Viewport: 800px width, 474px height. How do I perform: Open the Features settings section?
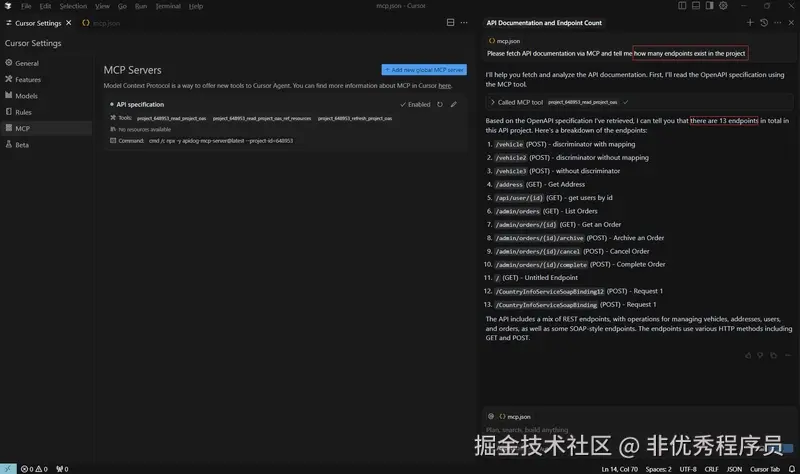pos(23,80)
